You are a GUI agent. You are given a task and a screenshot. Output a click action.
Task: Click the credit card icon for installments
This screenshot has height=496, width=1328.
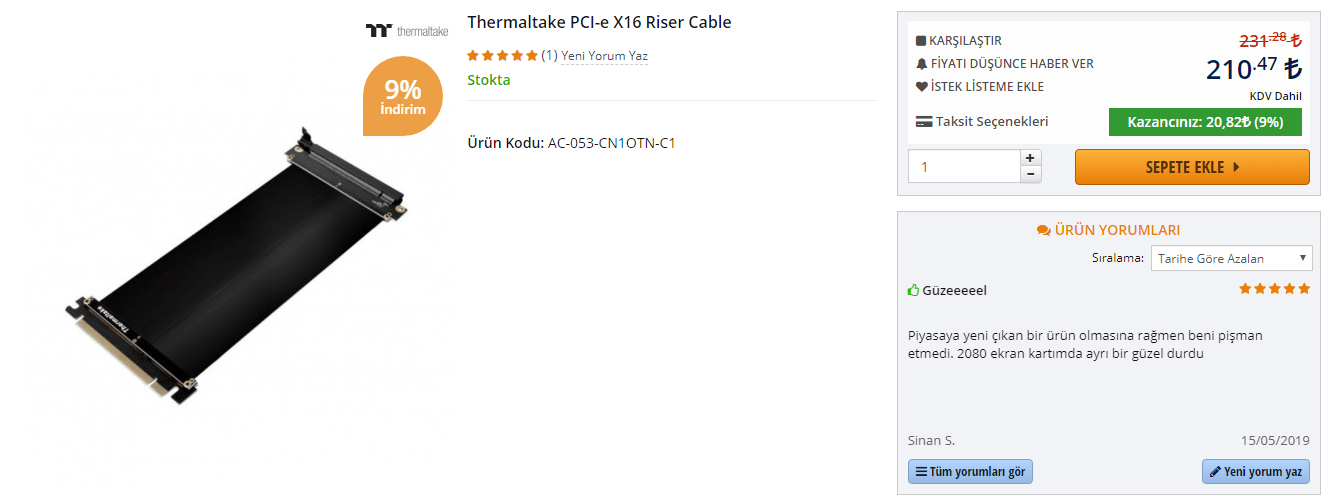point(924,122)
